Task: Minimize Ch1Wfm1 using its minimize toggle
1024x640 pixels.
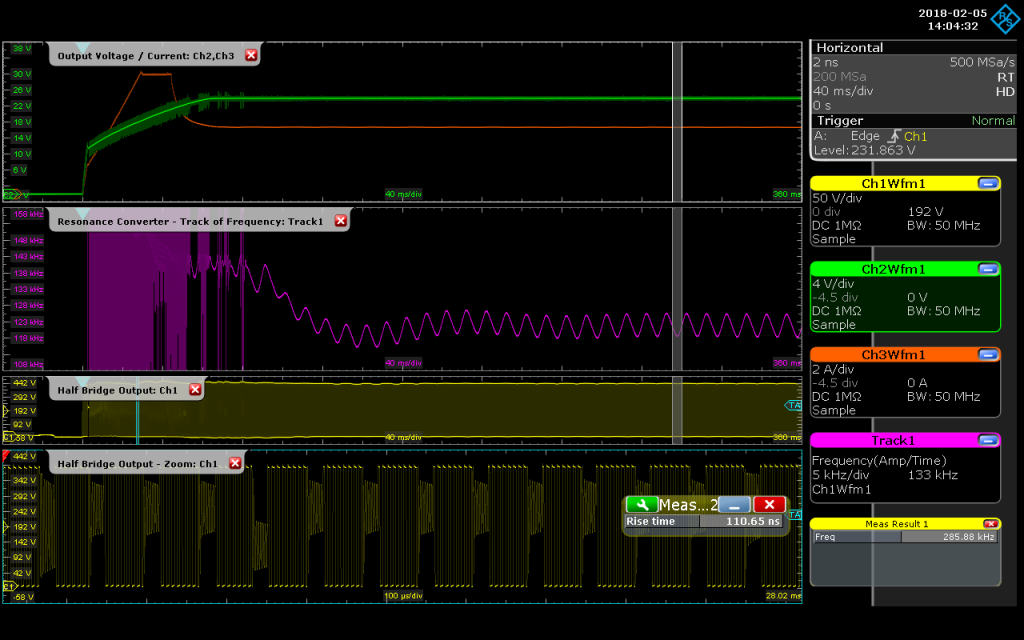Action: pos(988,183)
